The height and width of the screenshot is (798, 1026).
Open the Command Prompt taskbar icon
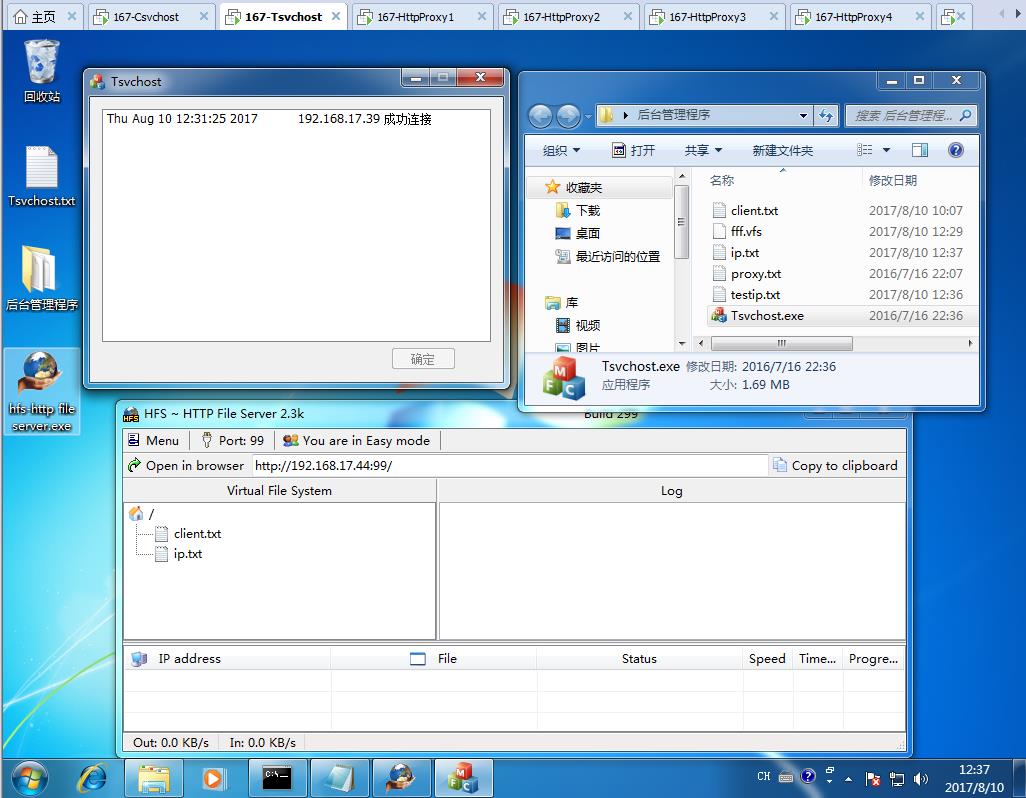(276, 776)
